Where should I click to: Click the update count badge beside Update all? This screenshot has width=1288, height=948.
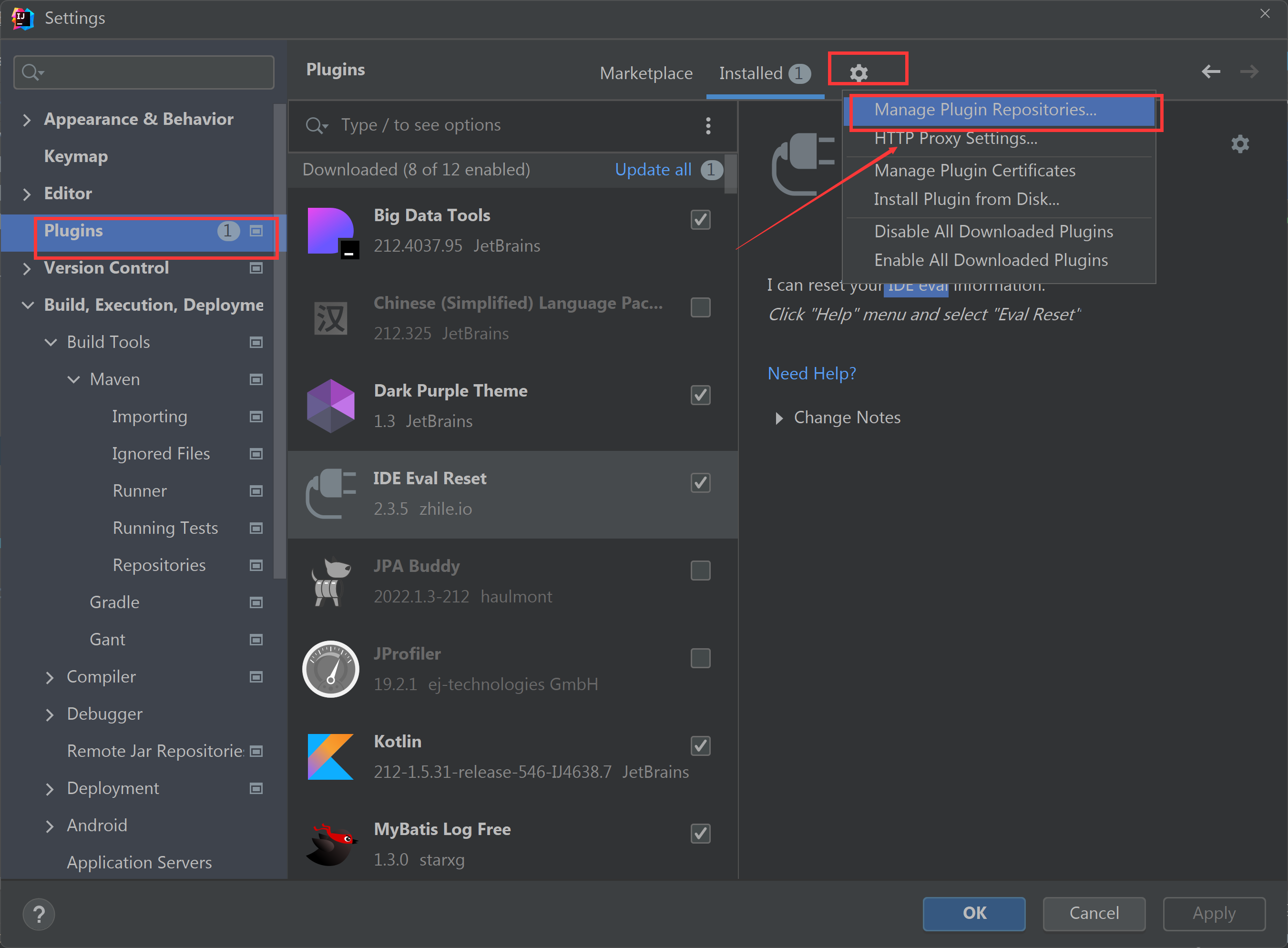pyautogui.click(x=712, y=170)
